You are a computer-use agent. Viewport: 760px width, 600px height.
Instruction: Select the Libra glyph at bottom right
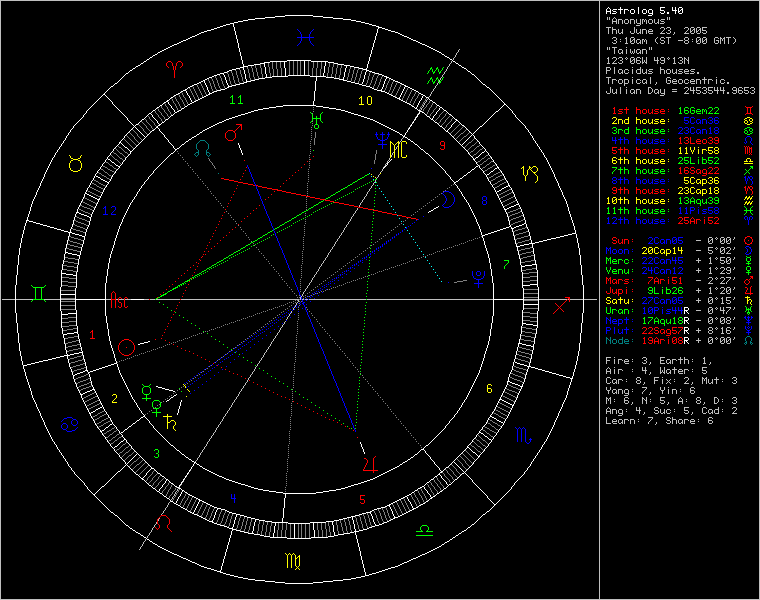424,528
